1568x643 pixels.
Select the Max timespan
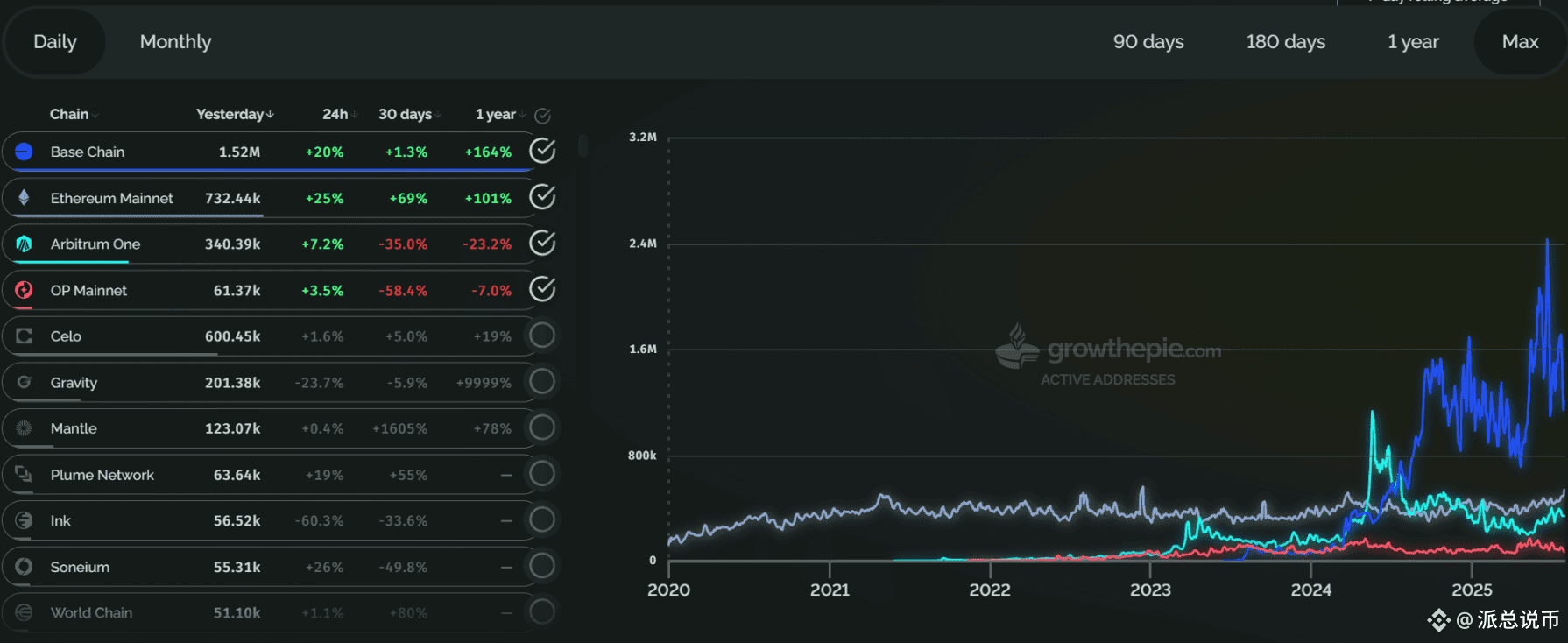1520,41
